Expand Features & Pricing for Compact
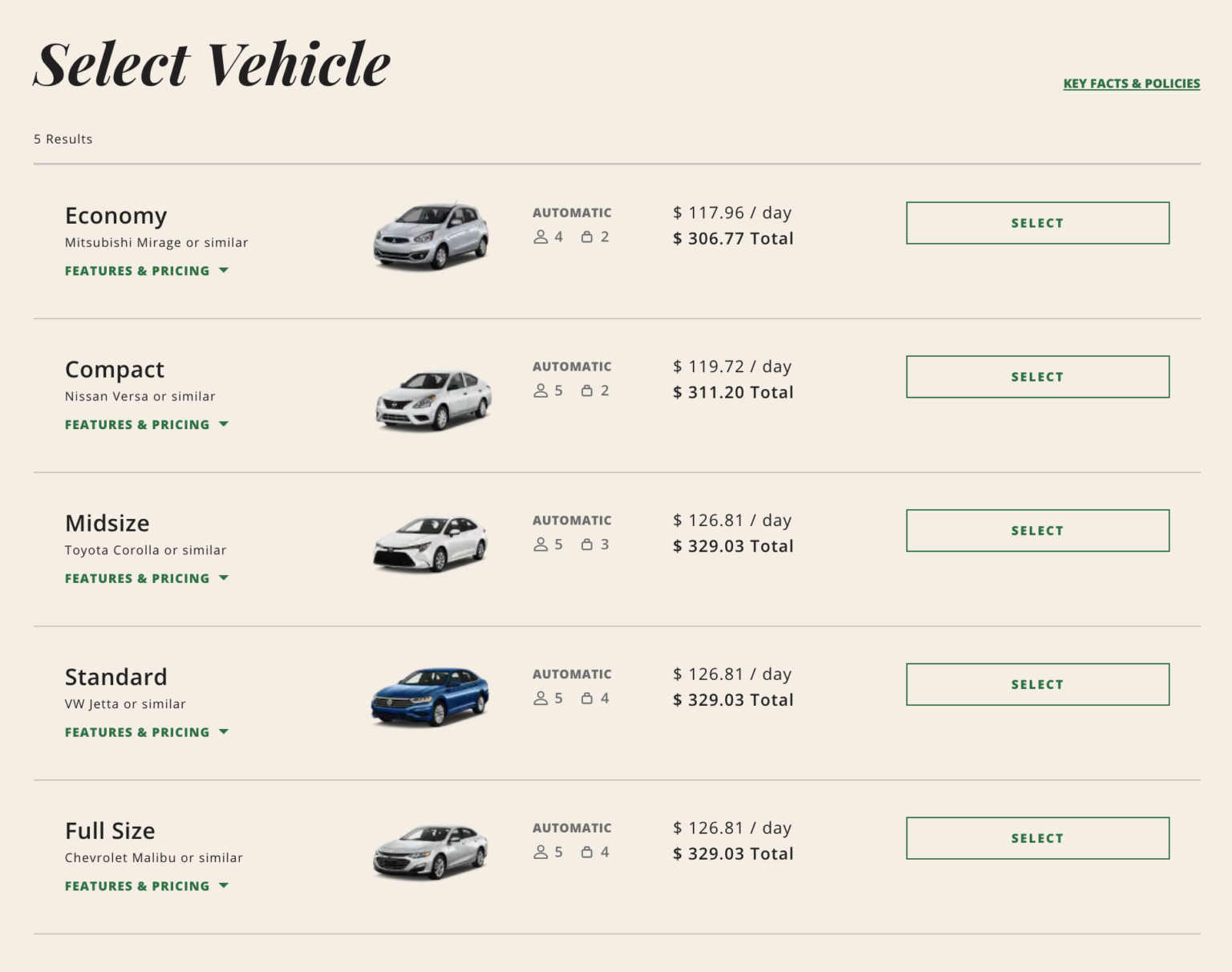This screenshot has height=972, width=1232. 147,424
